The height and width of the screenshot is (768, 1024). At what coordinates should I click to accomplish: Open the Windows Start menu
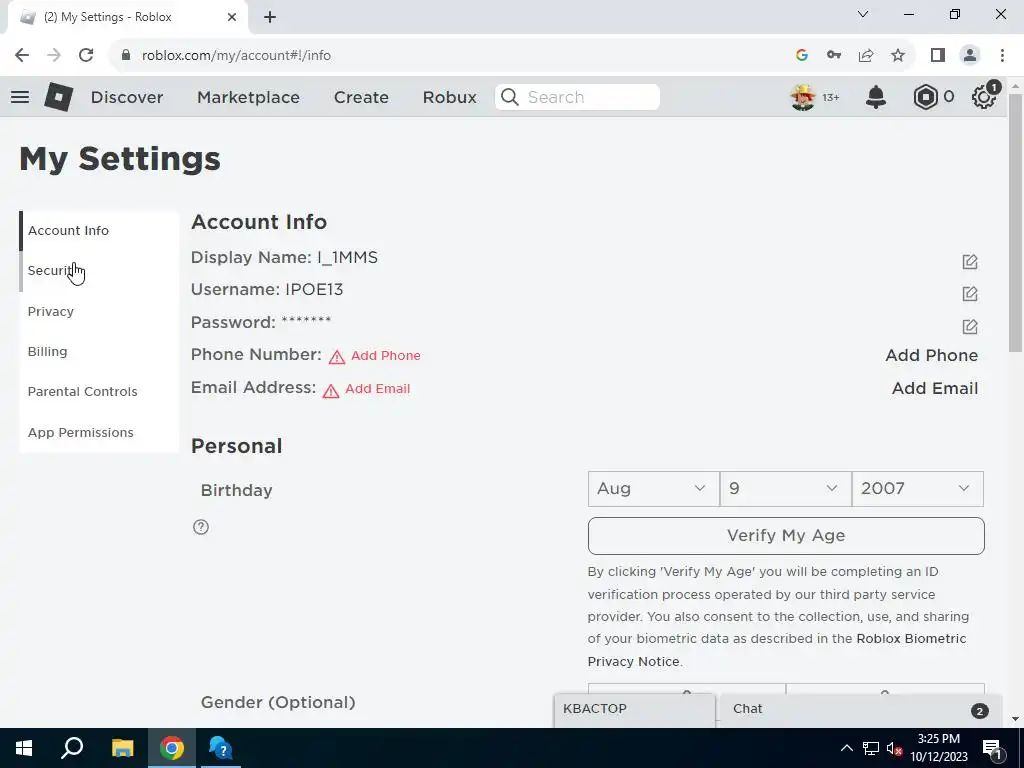click(24, 748)
